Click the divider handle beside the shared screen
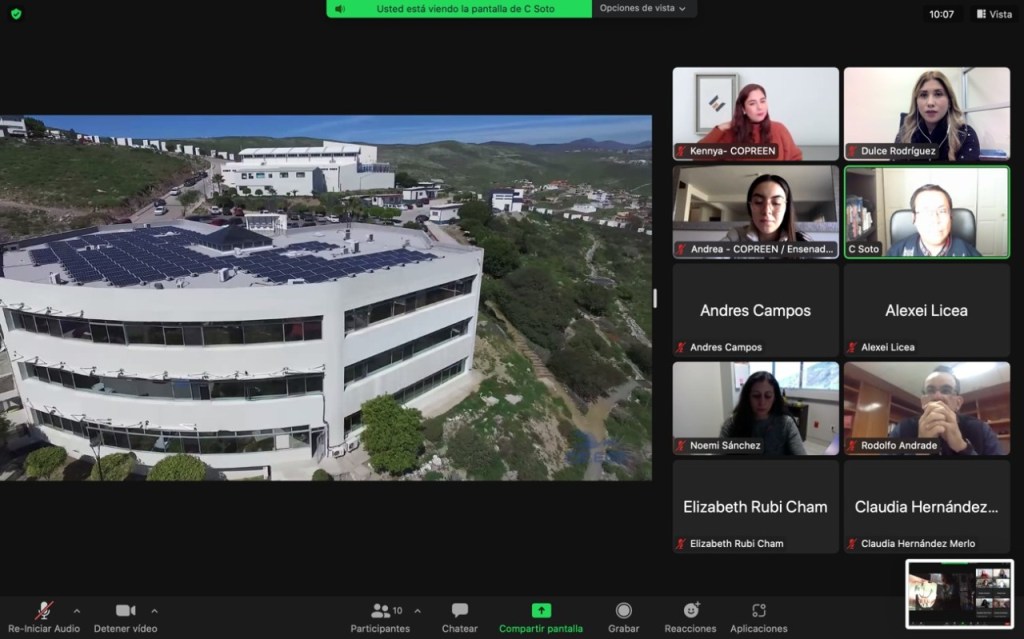This screenshot has height=639, width=1024. pyautogui.click(x=655, y=298)
